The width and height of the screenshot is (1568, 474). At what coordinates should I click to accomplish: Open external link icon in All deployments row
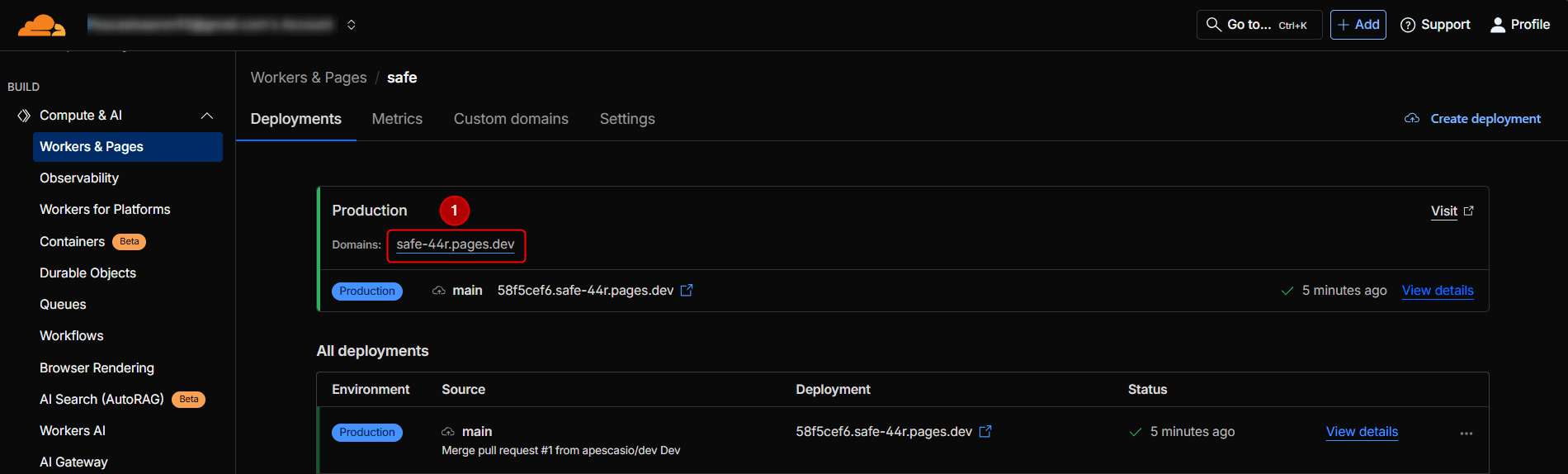tap(985, 432)
